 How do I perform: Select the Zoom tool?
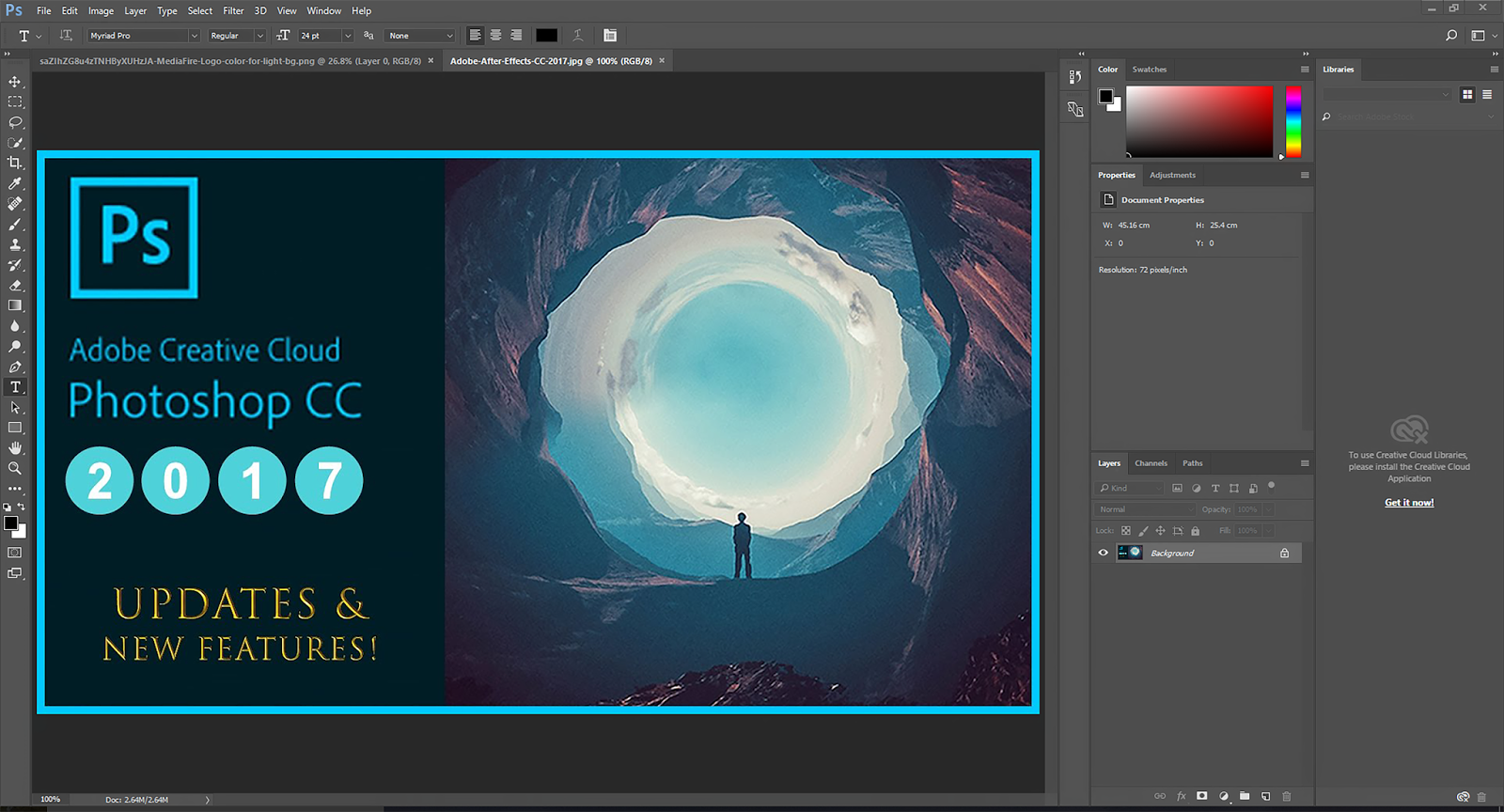tap(15, 468)
